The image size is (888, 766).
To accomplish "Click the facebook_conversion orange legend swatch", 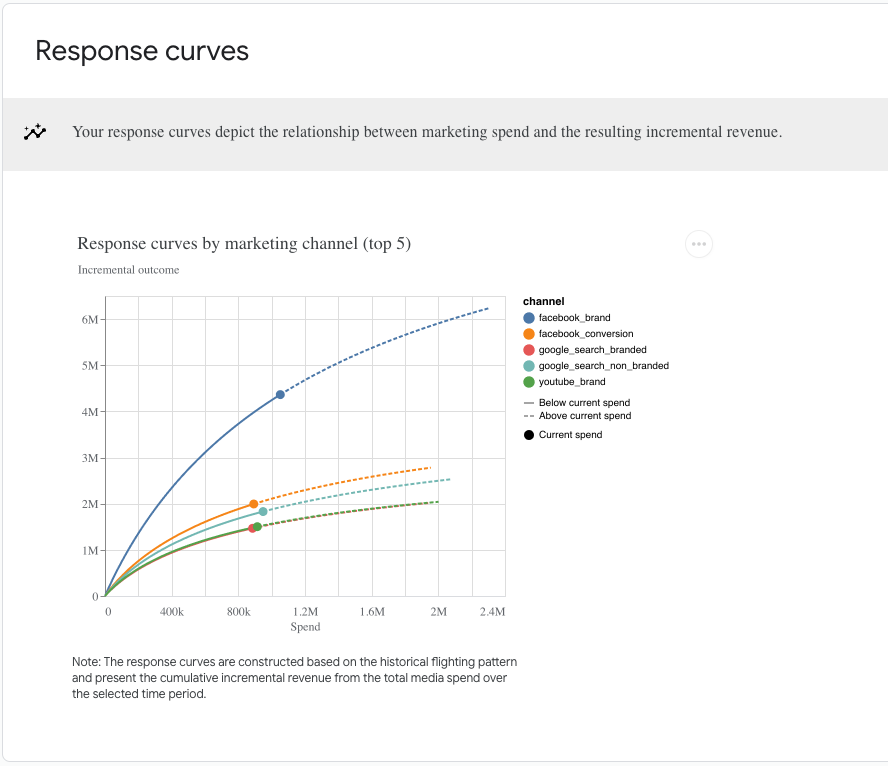I will 529,334.
